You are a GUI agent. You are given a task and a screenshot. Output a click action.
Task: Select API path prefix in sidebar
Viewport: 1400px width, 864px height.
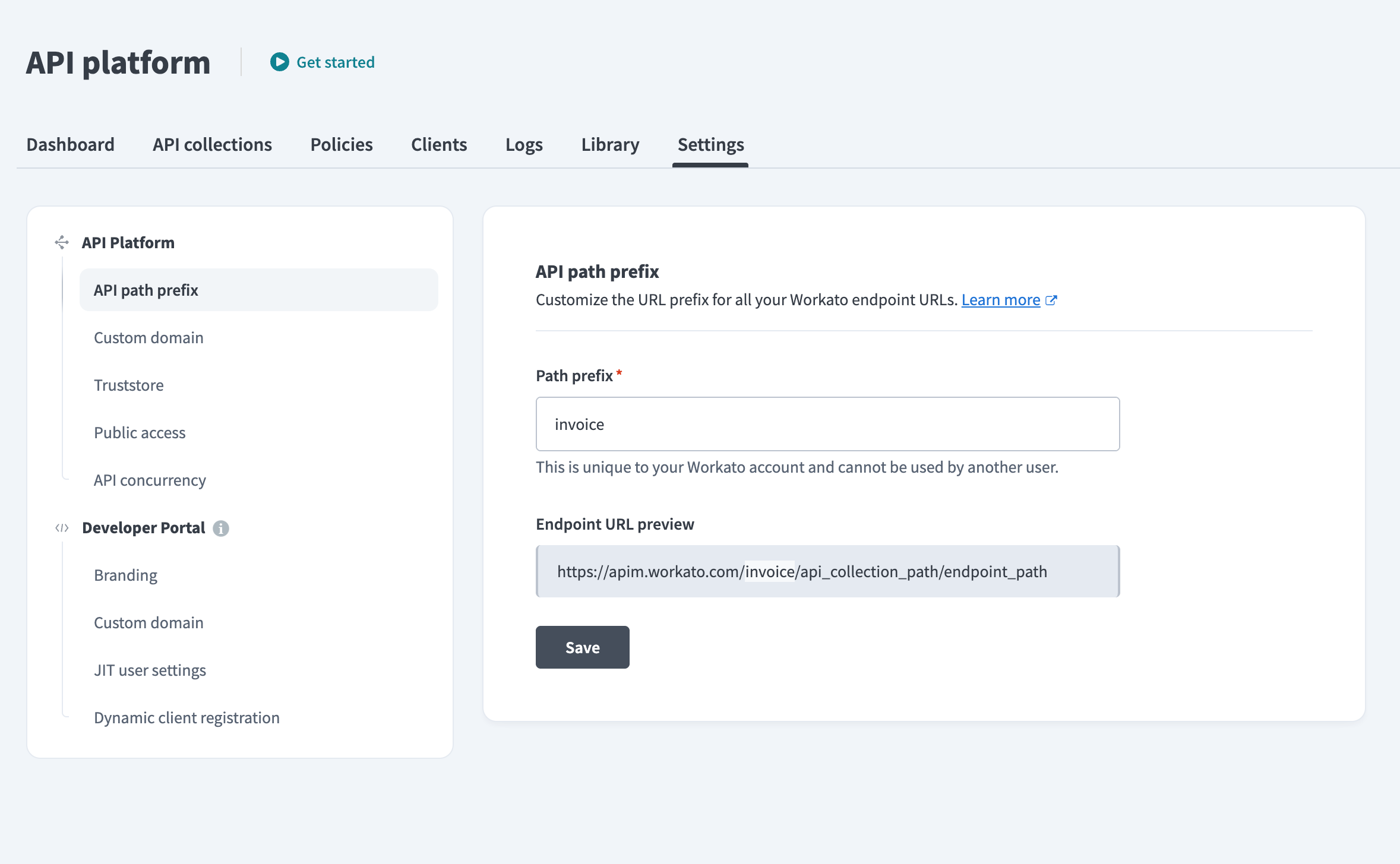coord(259,290)
